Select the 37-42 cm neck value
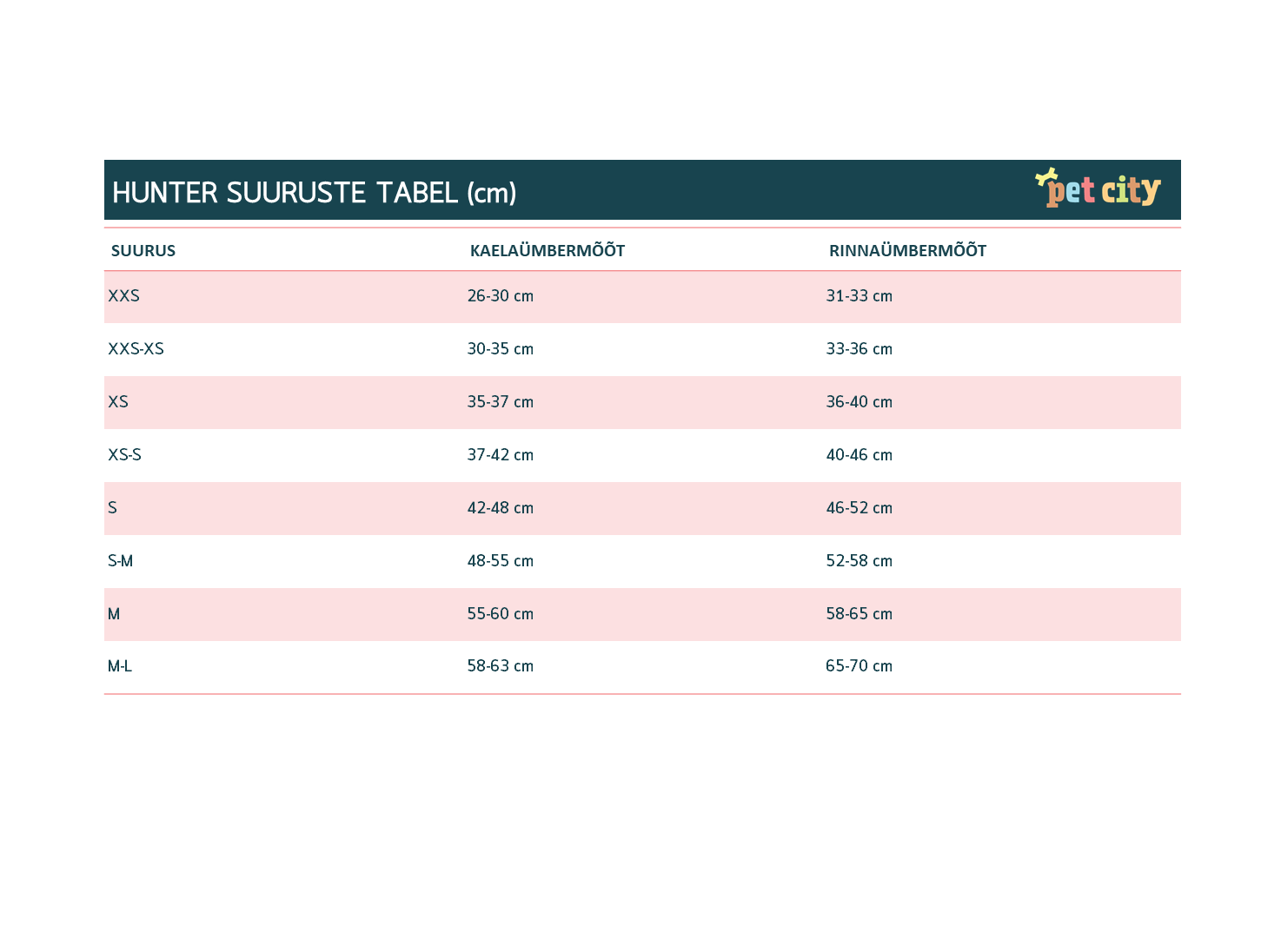The height and width of the screenshot is (952, 1281). pyautogui.click(x=501, y=455)
